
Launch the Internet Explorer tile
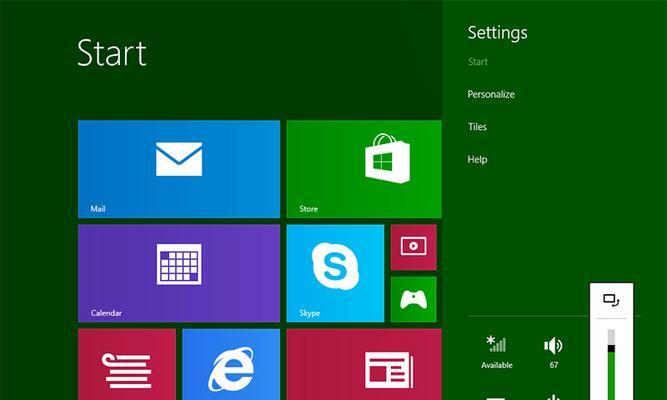pos(231,364)
